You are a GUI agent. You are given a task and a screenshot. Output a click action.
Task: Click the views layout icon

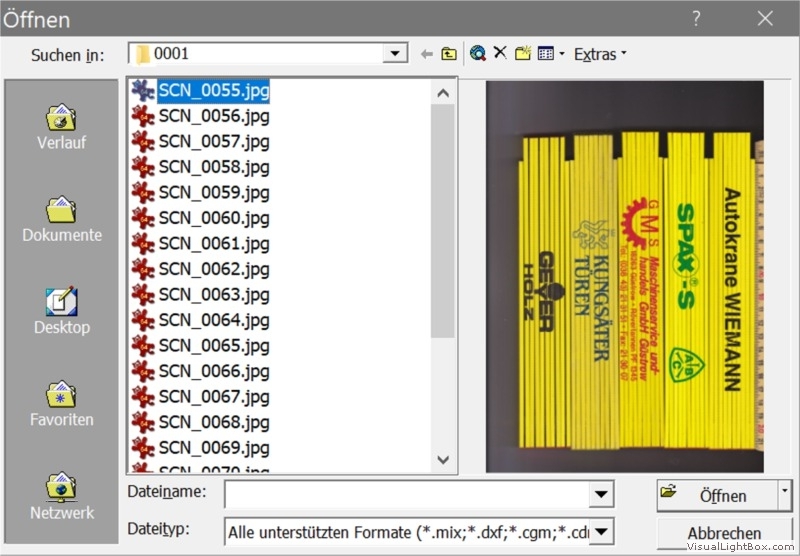click(545, 53)
